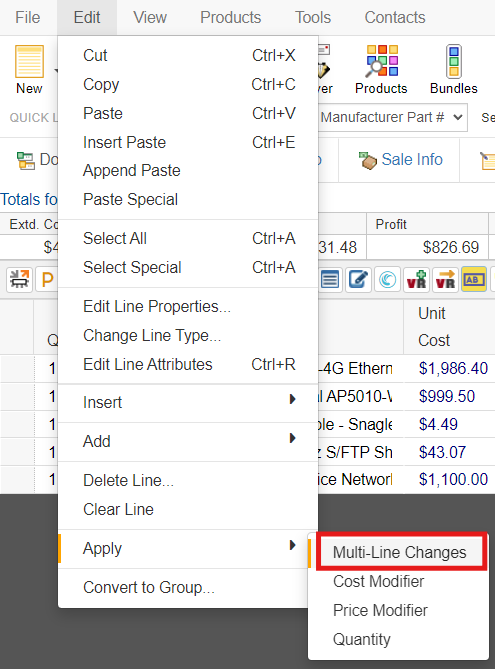Open the Manufacturer Part # dropdown
Image resolution: width=495 pixels, height=669 pixels.
pyautogui.click(x=393, y=117)
